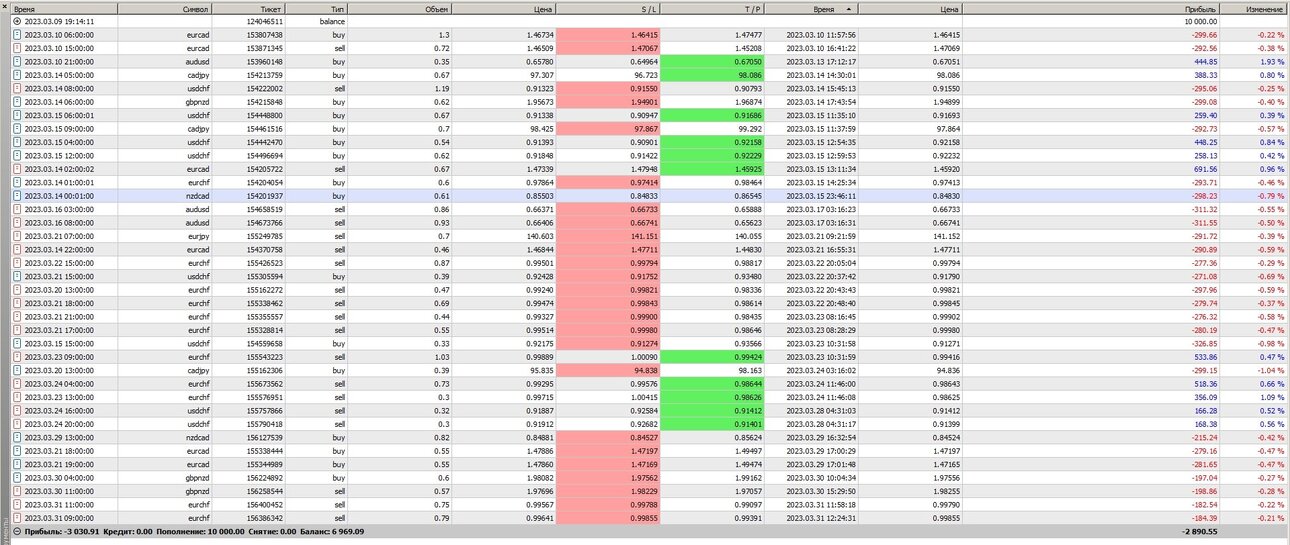Collapse the summary row via its minus icon
The width and height of the screenshot is (1290, 545).
click(x=17, y=532)
